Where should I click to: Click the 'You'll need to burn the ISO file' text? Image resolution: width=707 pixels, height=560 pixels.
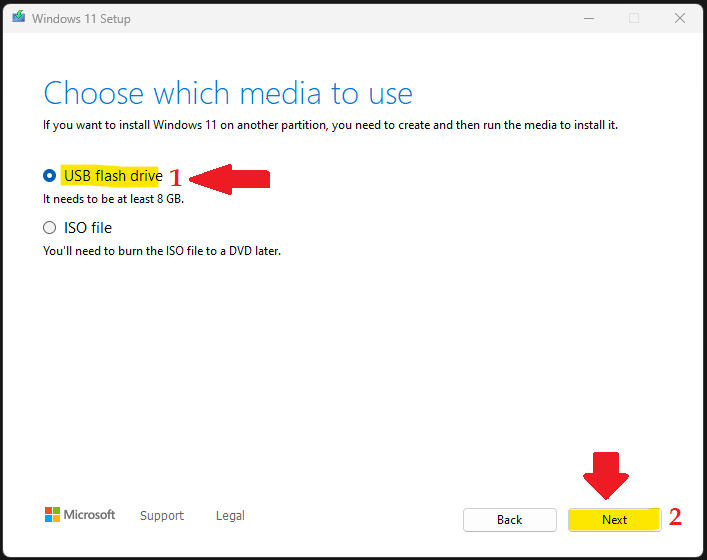[x=162, y=251]
